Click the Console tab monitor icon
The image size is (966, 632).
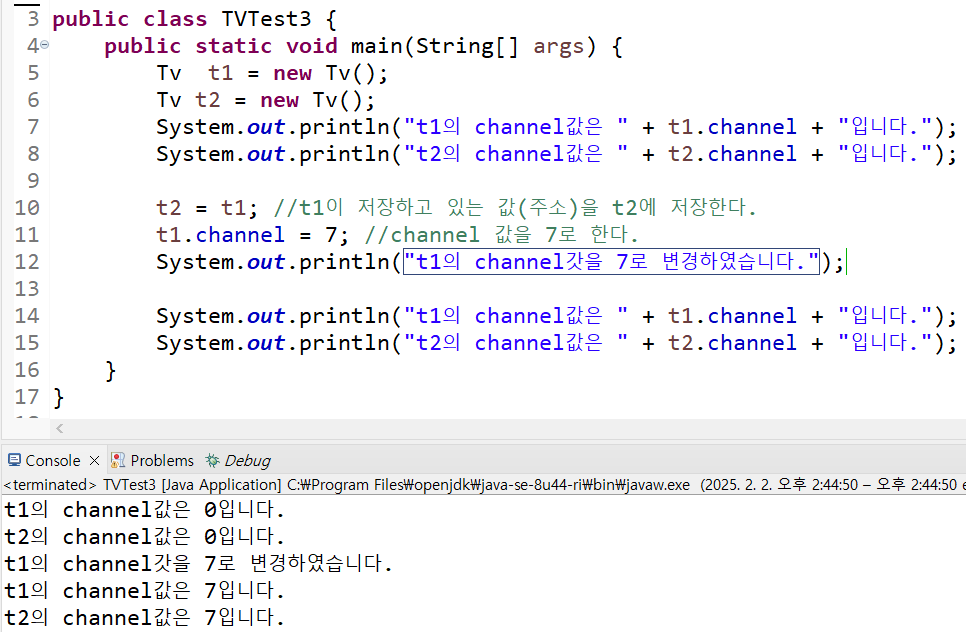pyautogui.click(x=14, y=460)
